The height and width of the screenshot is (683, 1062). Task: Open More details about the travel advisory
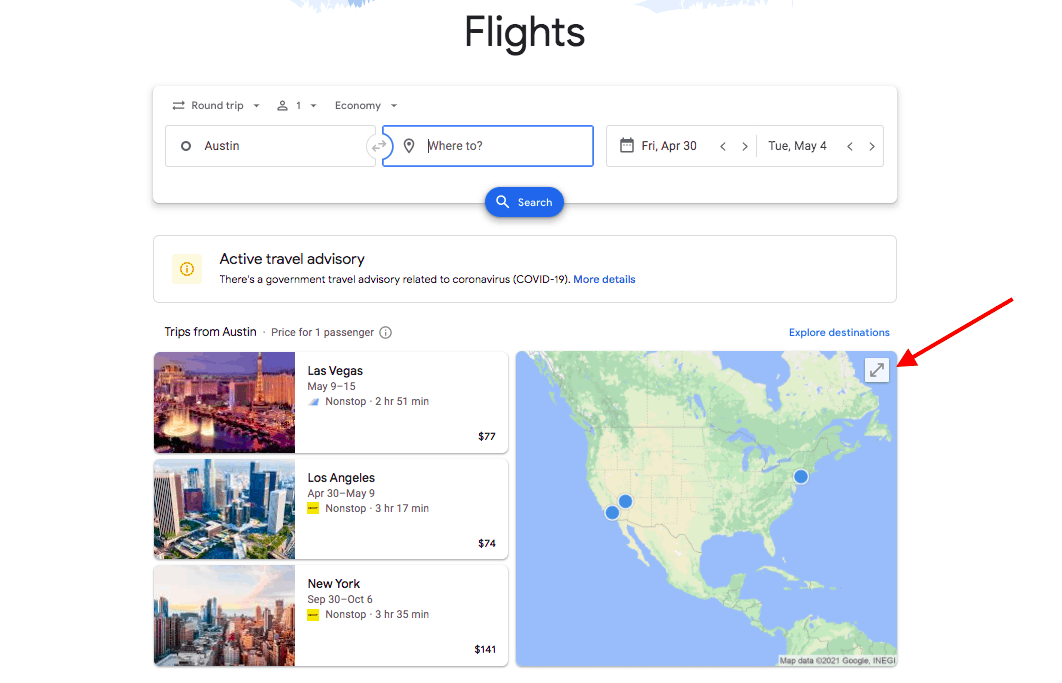[604, 279]
